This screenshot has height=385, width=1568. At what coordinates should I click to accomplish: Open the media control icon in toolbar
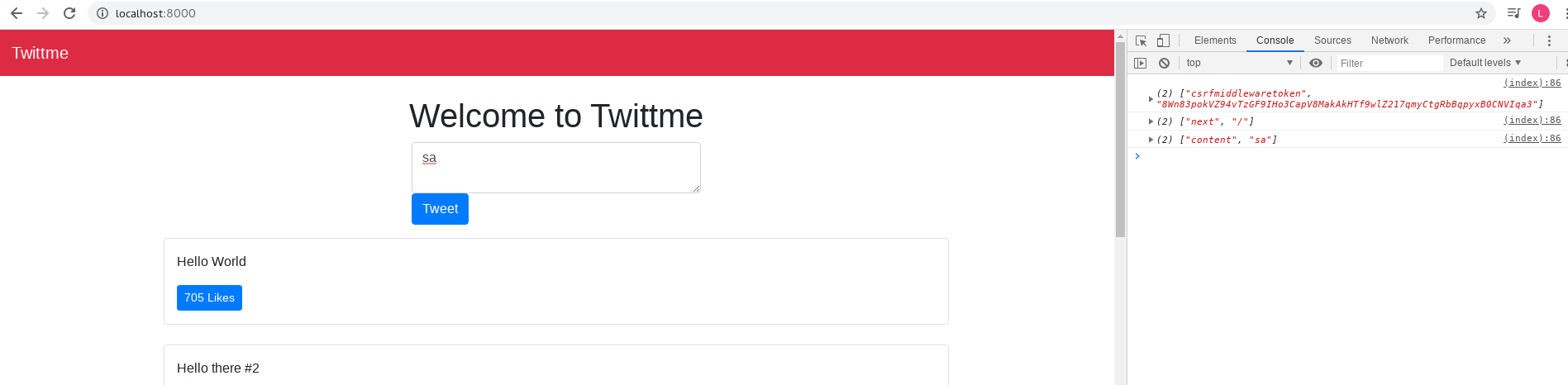pos(1513,13)
